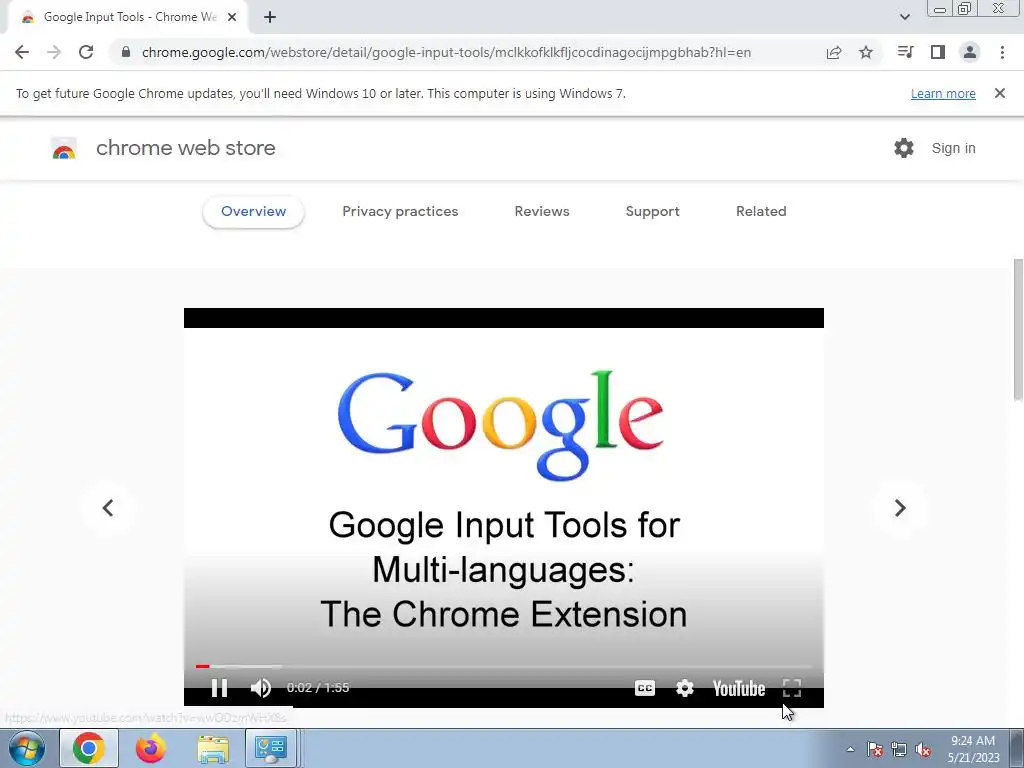Open the Windows Start menu
This screenshot has width=1024, height=768.
coord(27,748)
